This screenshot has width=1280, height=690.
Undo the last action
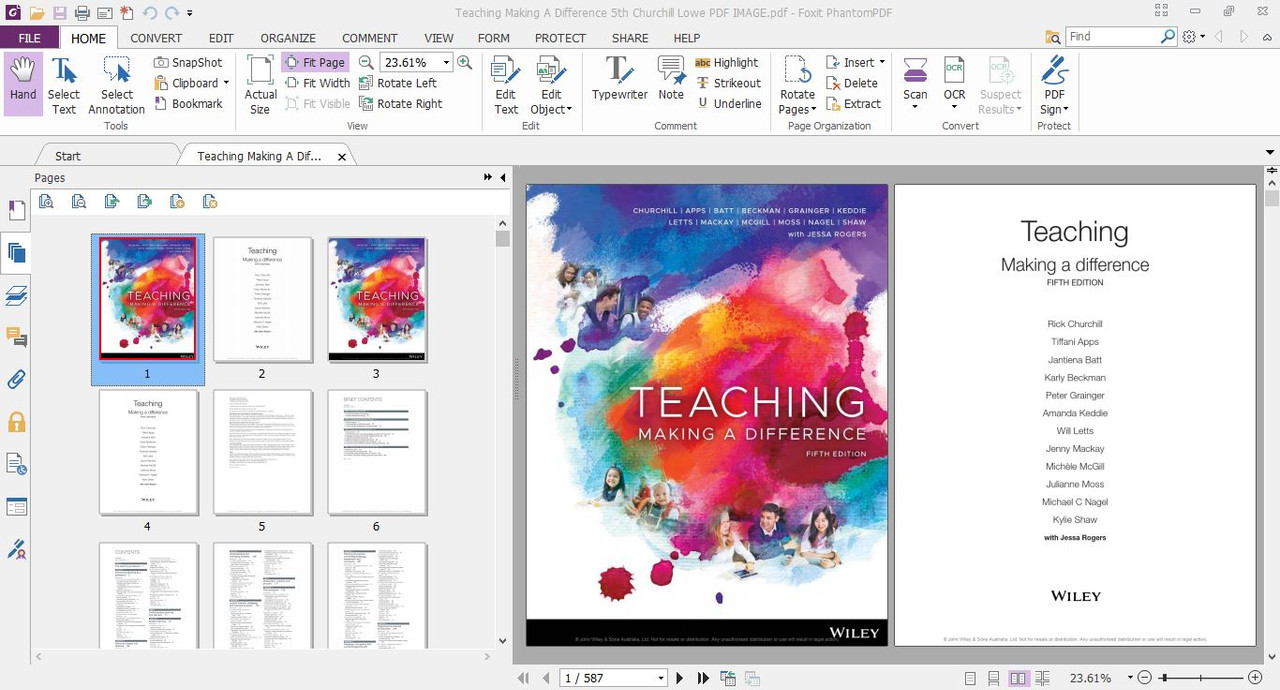(x=150, y=13)
